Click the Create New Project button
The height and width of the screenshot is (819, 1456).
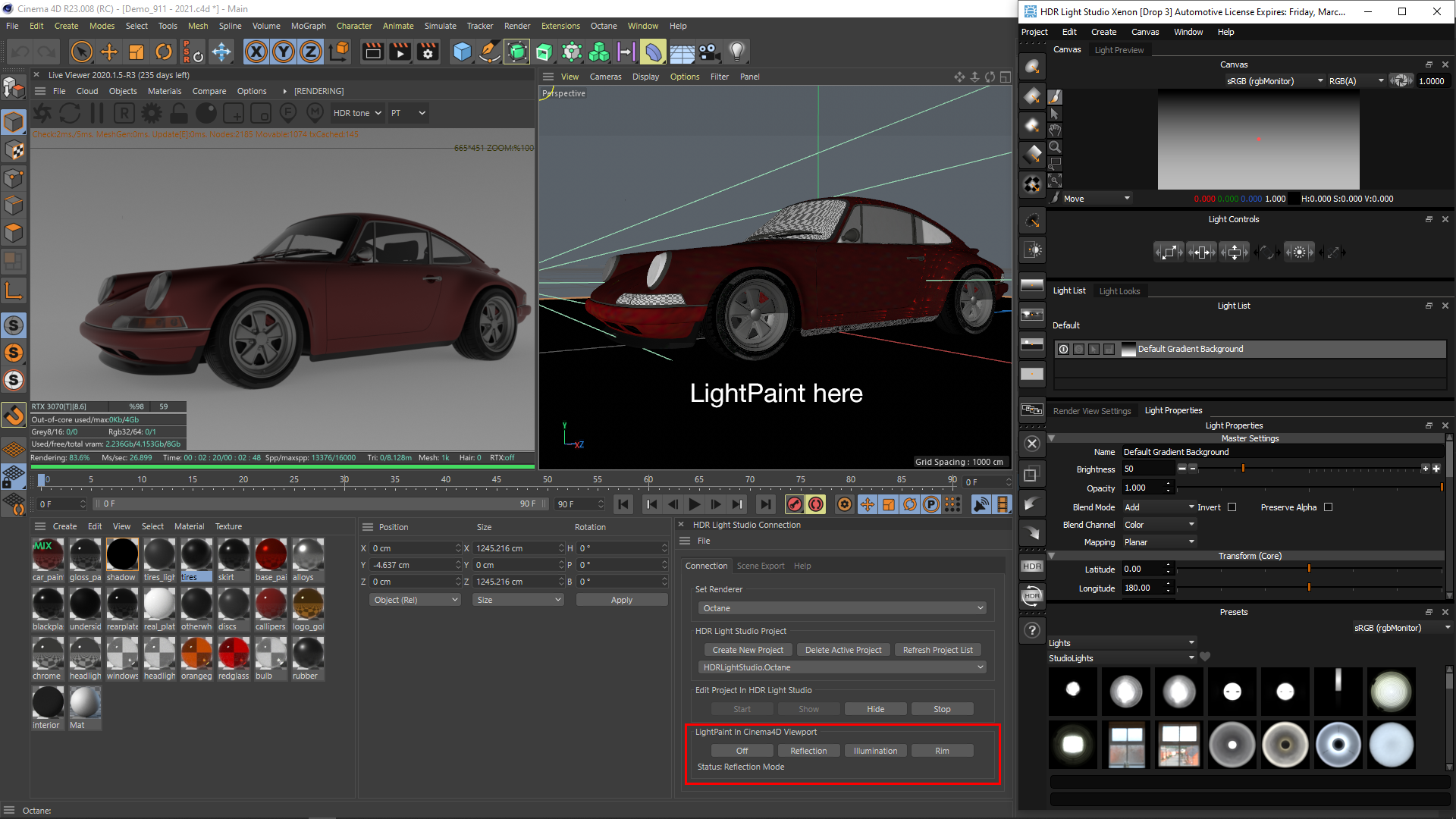pyautogui.click(x=748, y=650)
